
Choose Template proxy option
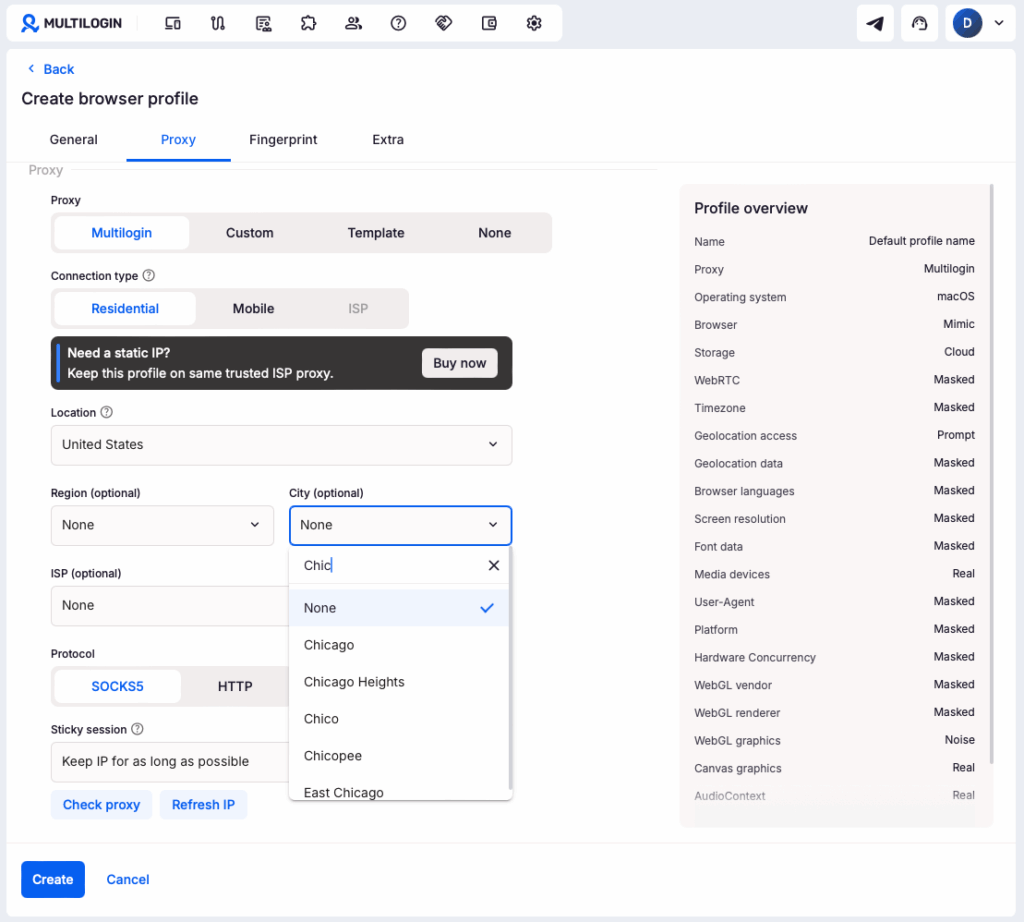(376, 233)
